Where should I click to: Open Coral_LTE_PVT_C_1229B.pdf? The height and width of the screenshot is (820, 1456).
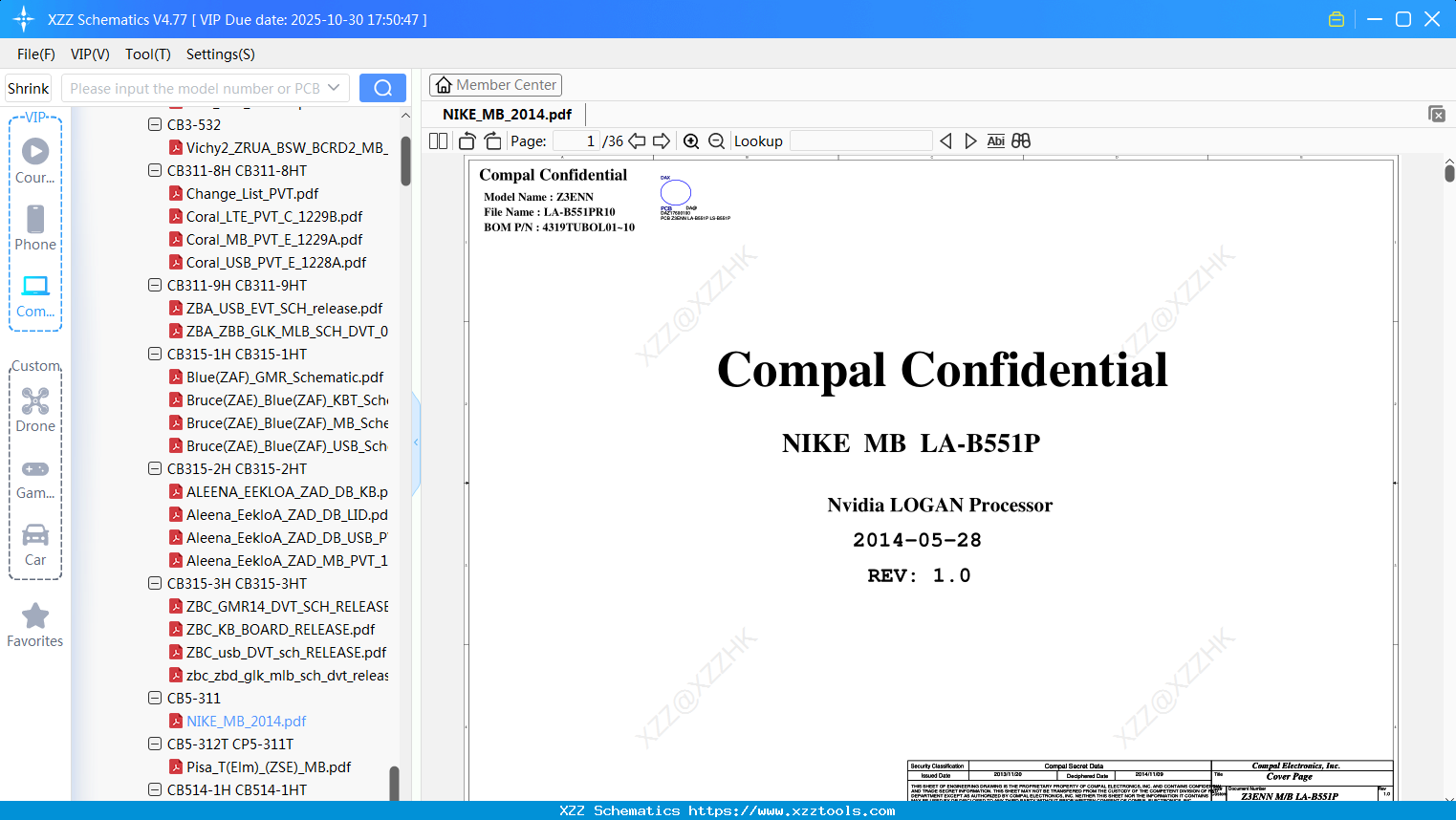(266, 216)
